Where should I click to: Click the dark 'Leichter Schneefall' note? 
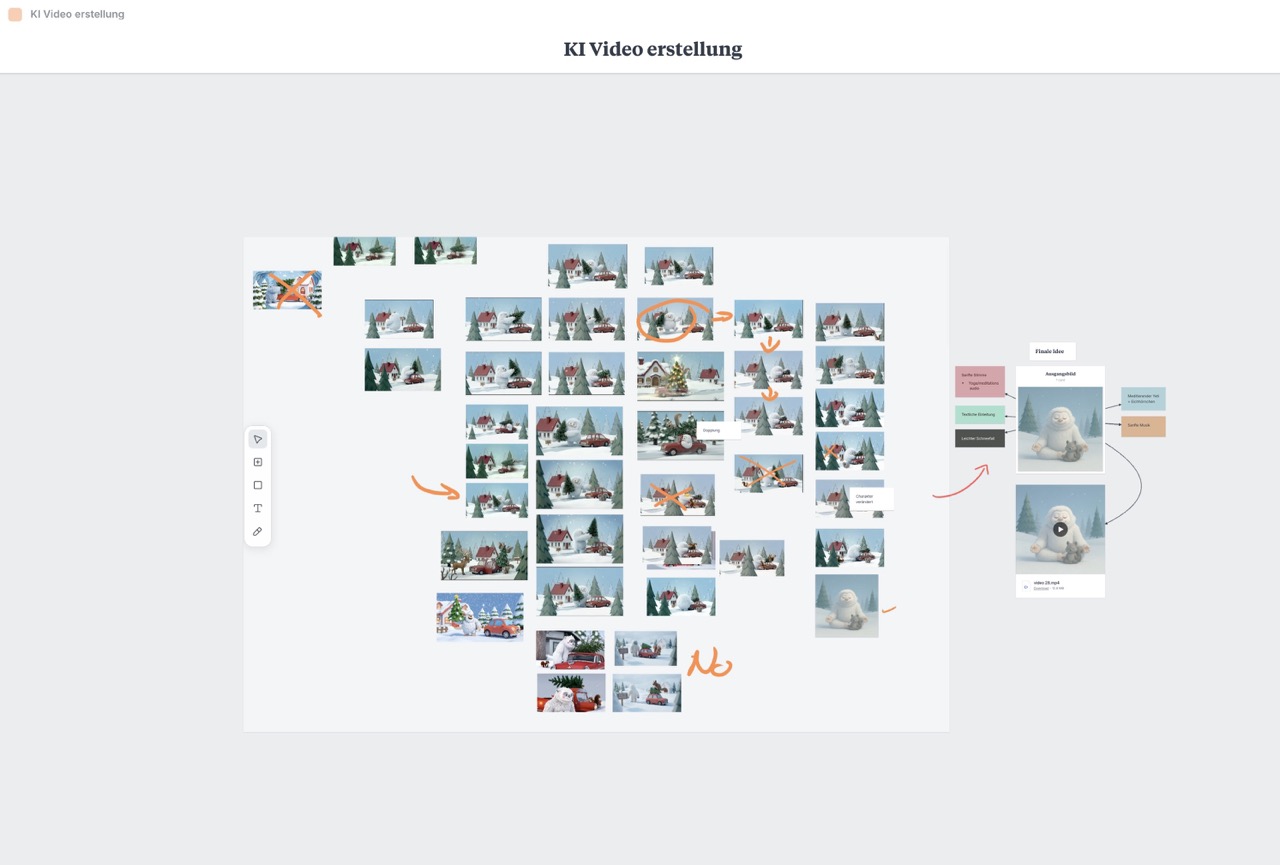(979, 438)
